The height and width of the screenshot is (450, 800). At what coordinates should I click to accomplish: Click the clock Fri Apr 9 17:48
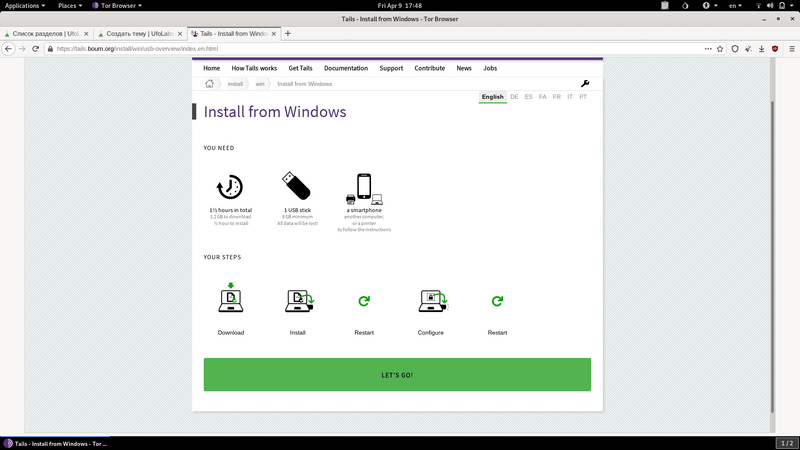(399, 6)
